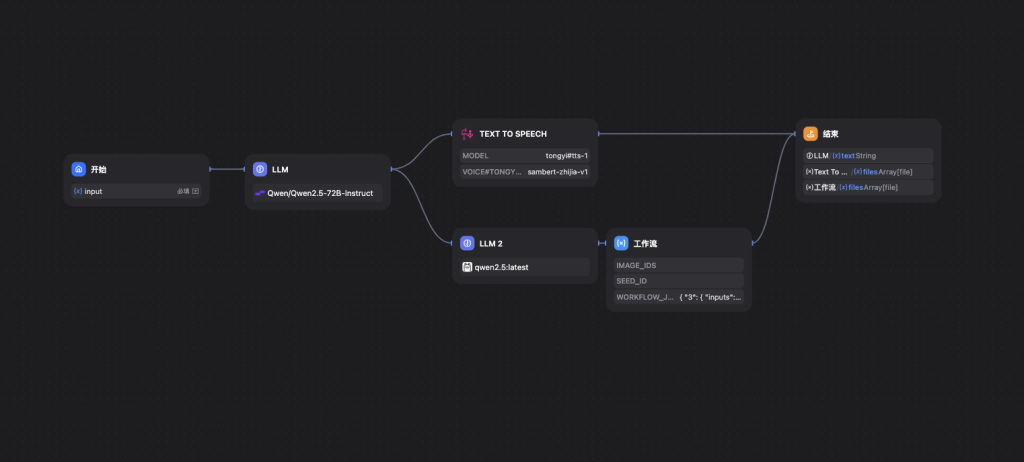Image resolution: width=1024 pixels, height=462 pixels.
Task: Click the LLM node's purple brain icon
Action: click(260, 169)
